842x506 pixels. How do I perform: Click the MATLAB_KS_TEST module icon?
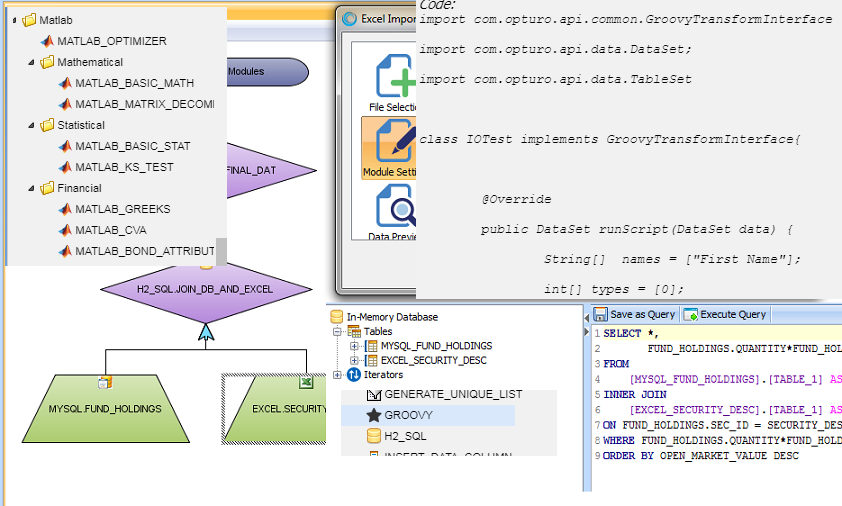coord(65,167)
